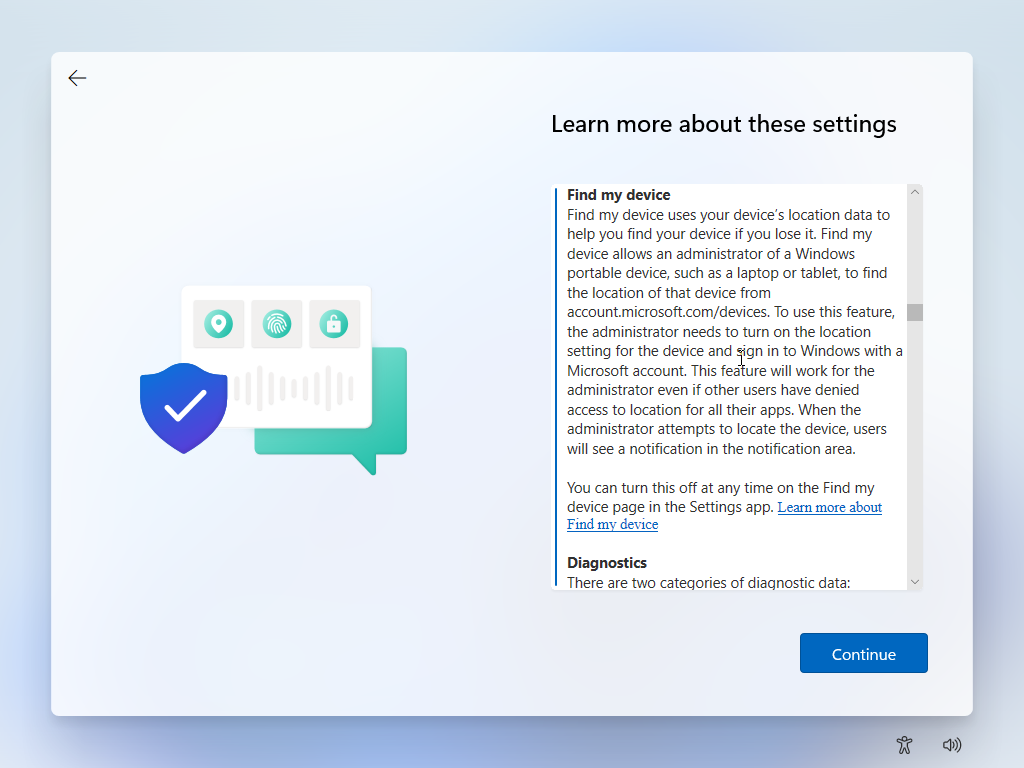Click the blue shield checkmark icon
The image size is (1024, 768).
(183, 407)
